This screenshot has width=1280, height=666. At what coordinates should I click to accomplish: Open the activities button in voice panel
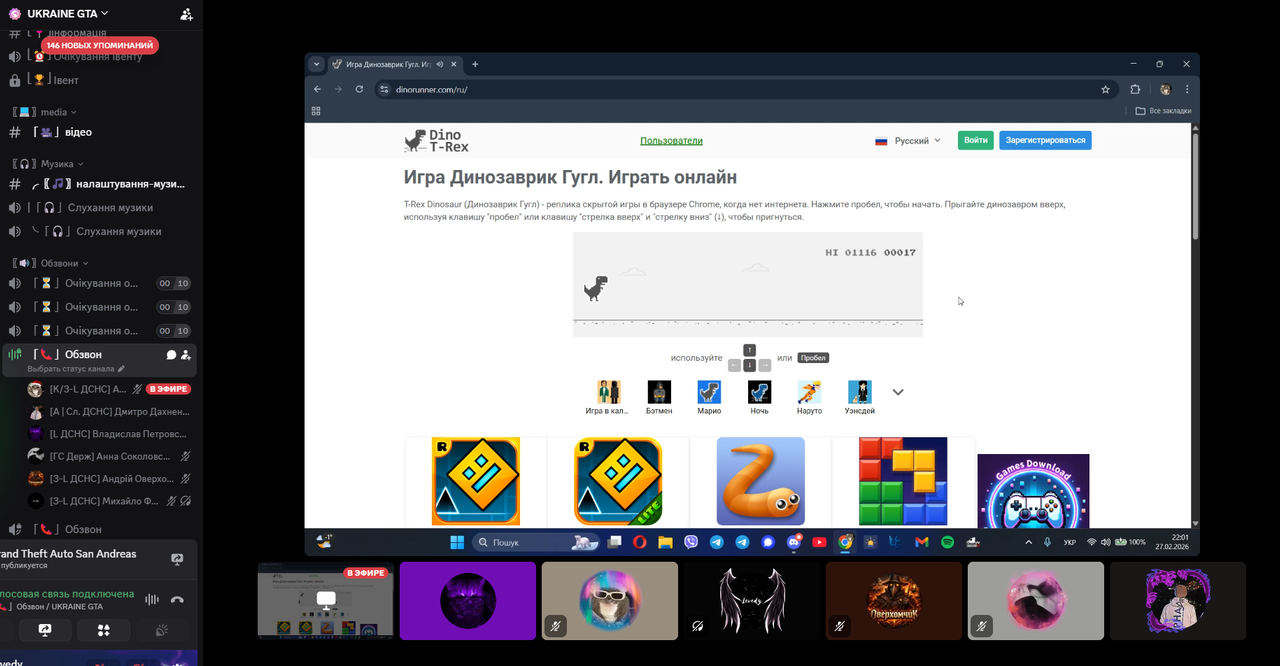pyautogui.click(x=103, y=630)
